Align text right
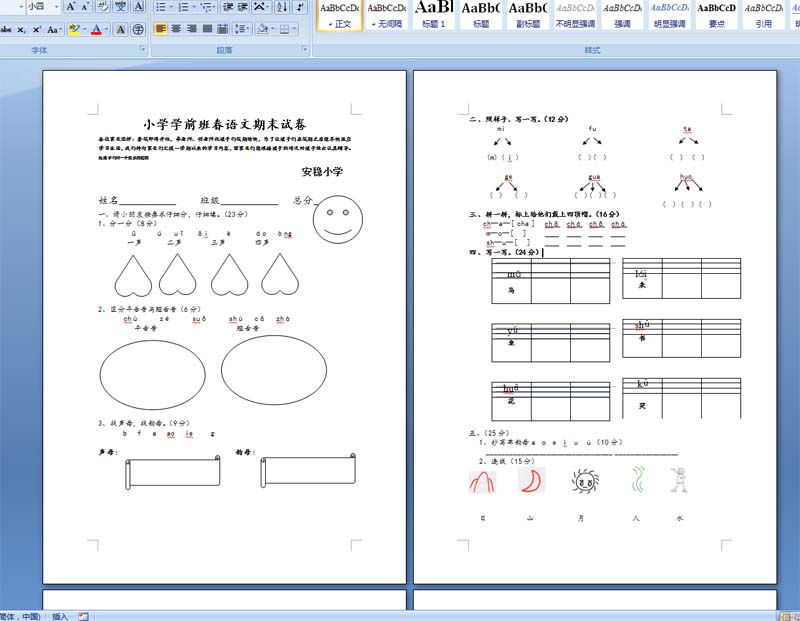Image resolution: width=800 pixels, height=621 pixels. 192,29
